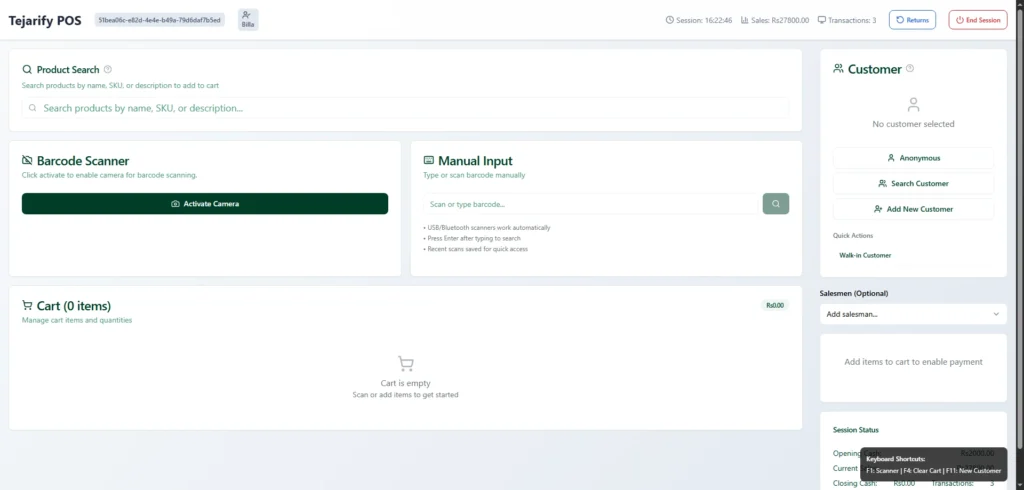
Task: Choose Walk-in Customer quick action
Action: [x=865, y=255]
